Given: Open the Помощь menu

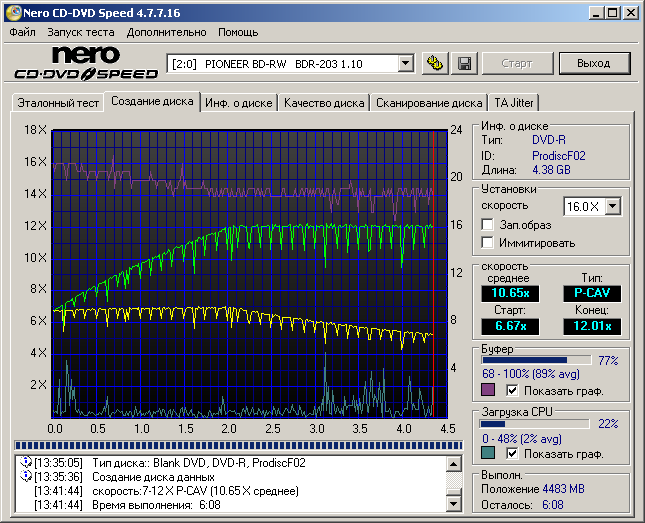Looking at the screenshot, I should pos(238,32).
